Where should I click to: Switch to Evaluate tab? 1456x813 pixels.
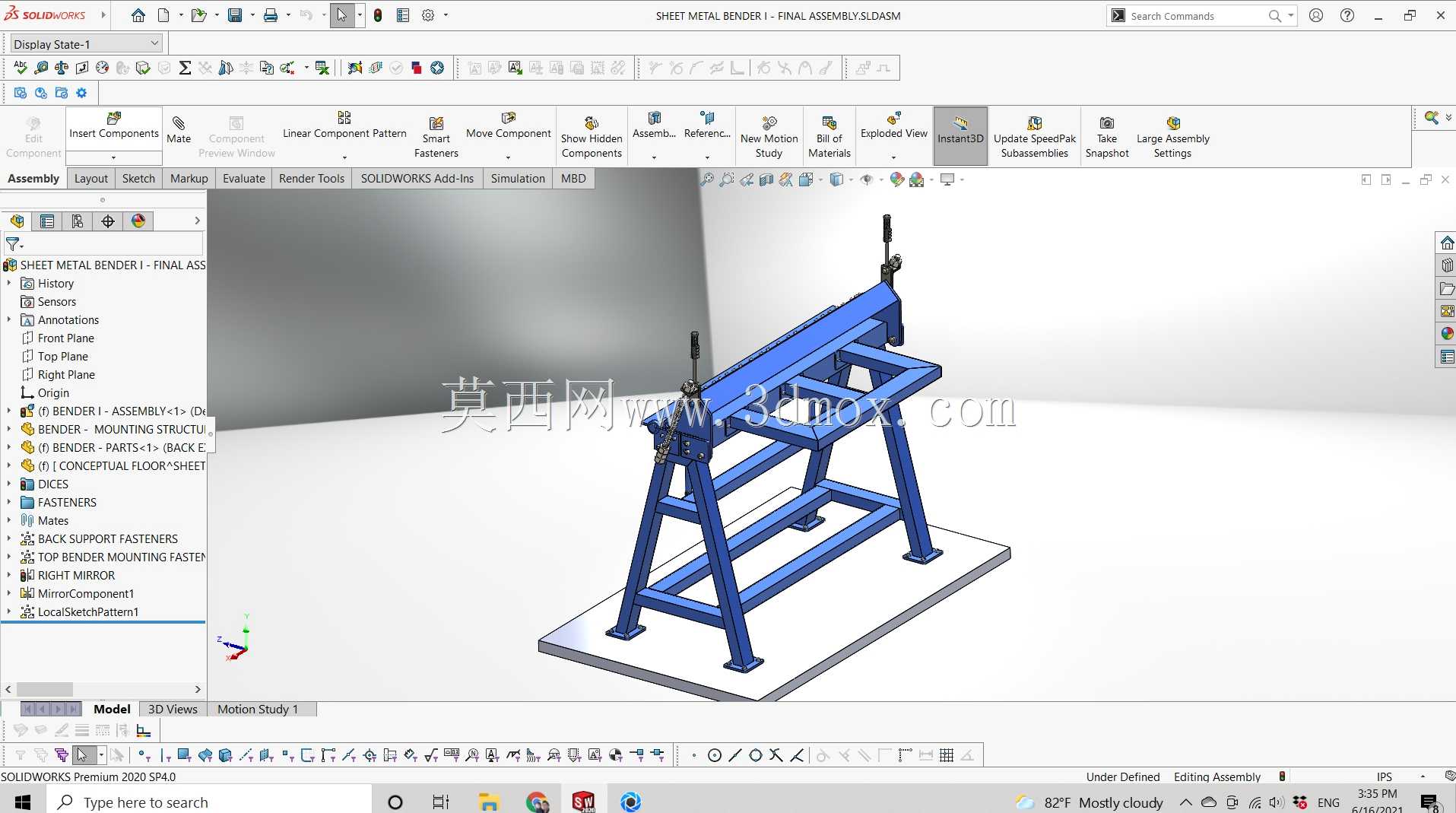(244, 179)
